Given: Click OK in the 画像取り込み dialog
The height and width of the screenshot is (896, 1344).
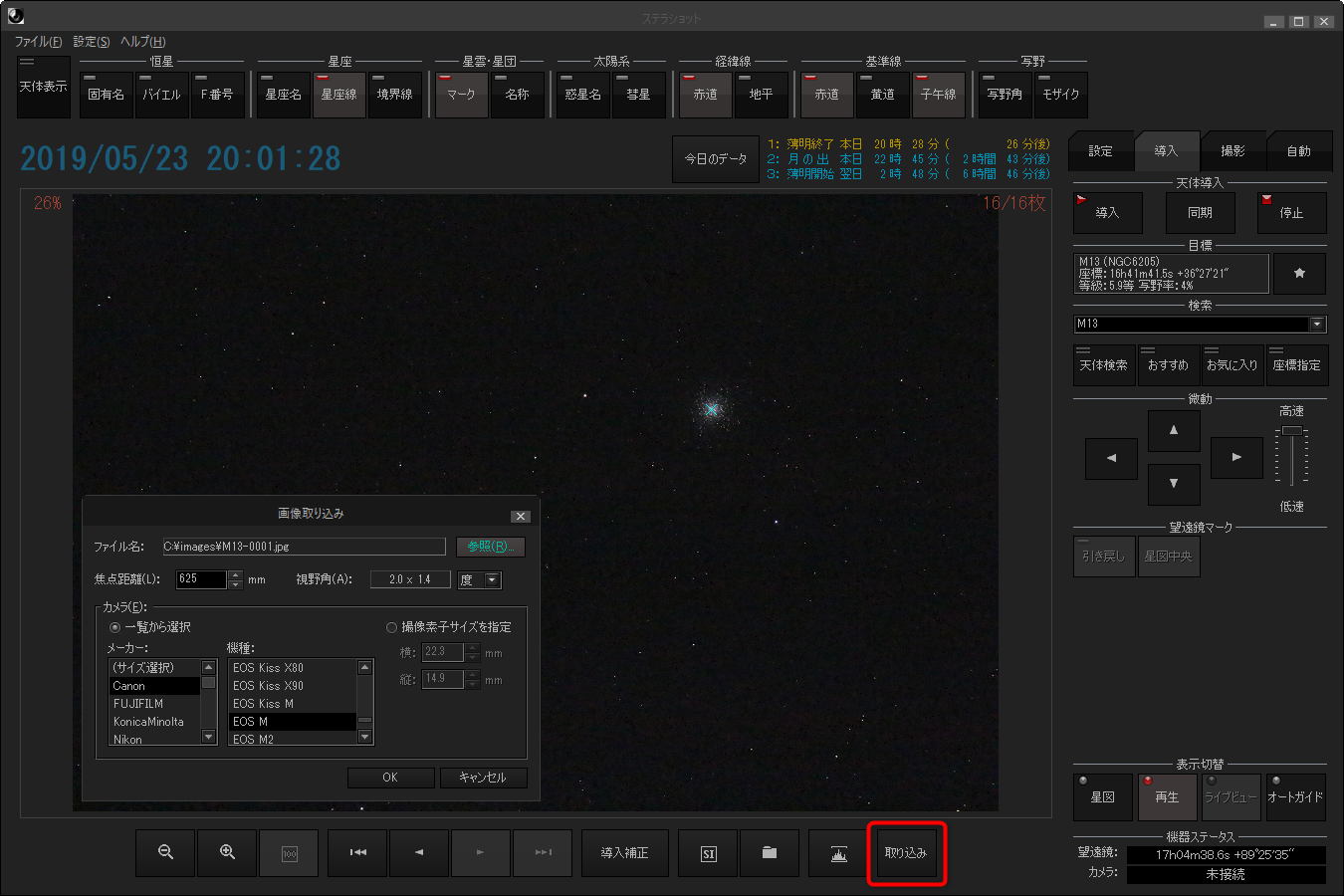Looking at the screenshot, I should (390, 778).
